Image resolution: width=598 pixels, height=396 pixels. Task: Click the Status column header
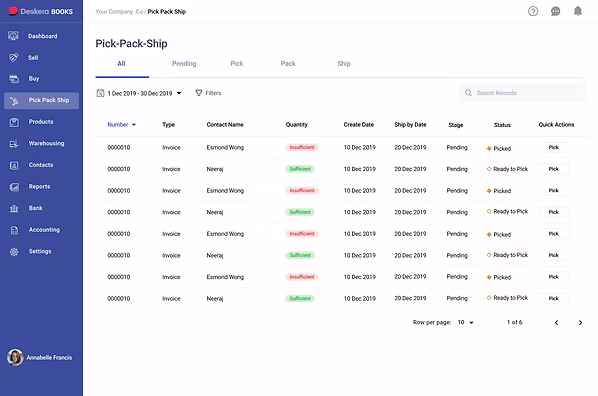point(502,125)
